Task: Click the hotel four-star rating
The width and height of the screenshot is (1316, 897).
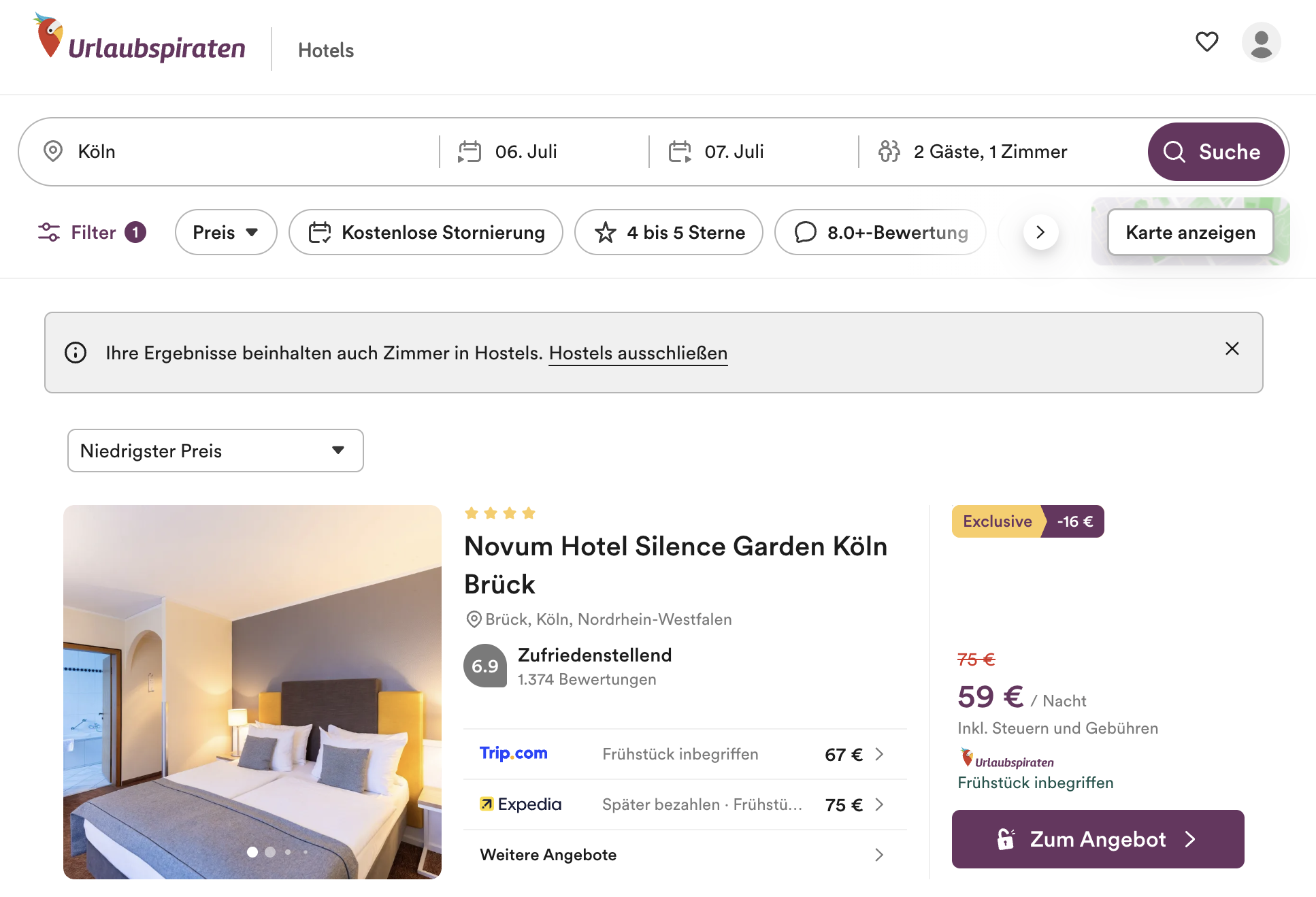Action: pyautogui.click(x=500, y=513)
